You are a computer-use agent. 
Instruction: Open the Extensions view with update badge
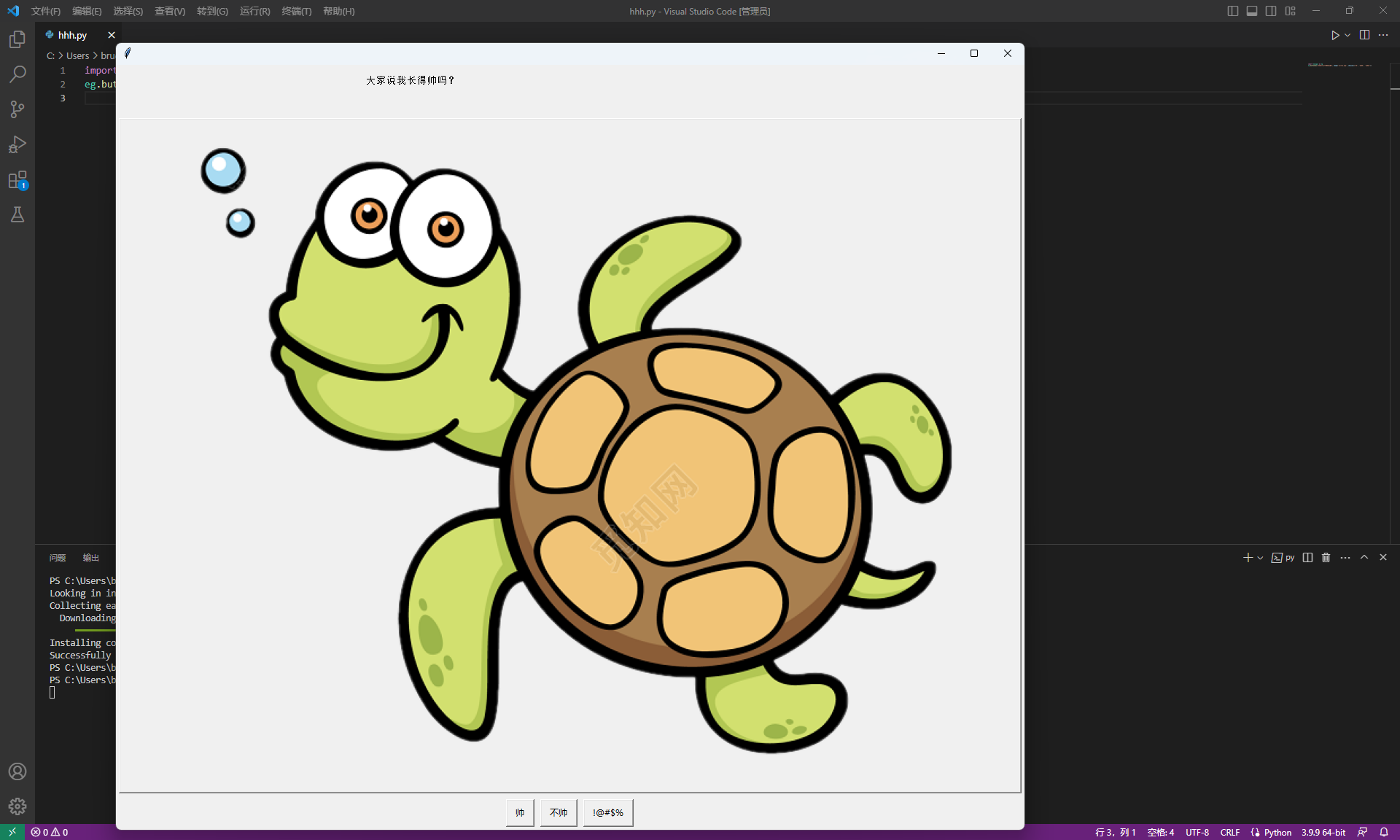pos(17,179)
